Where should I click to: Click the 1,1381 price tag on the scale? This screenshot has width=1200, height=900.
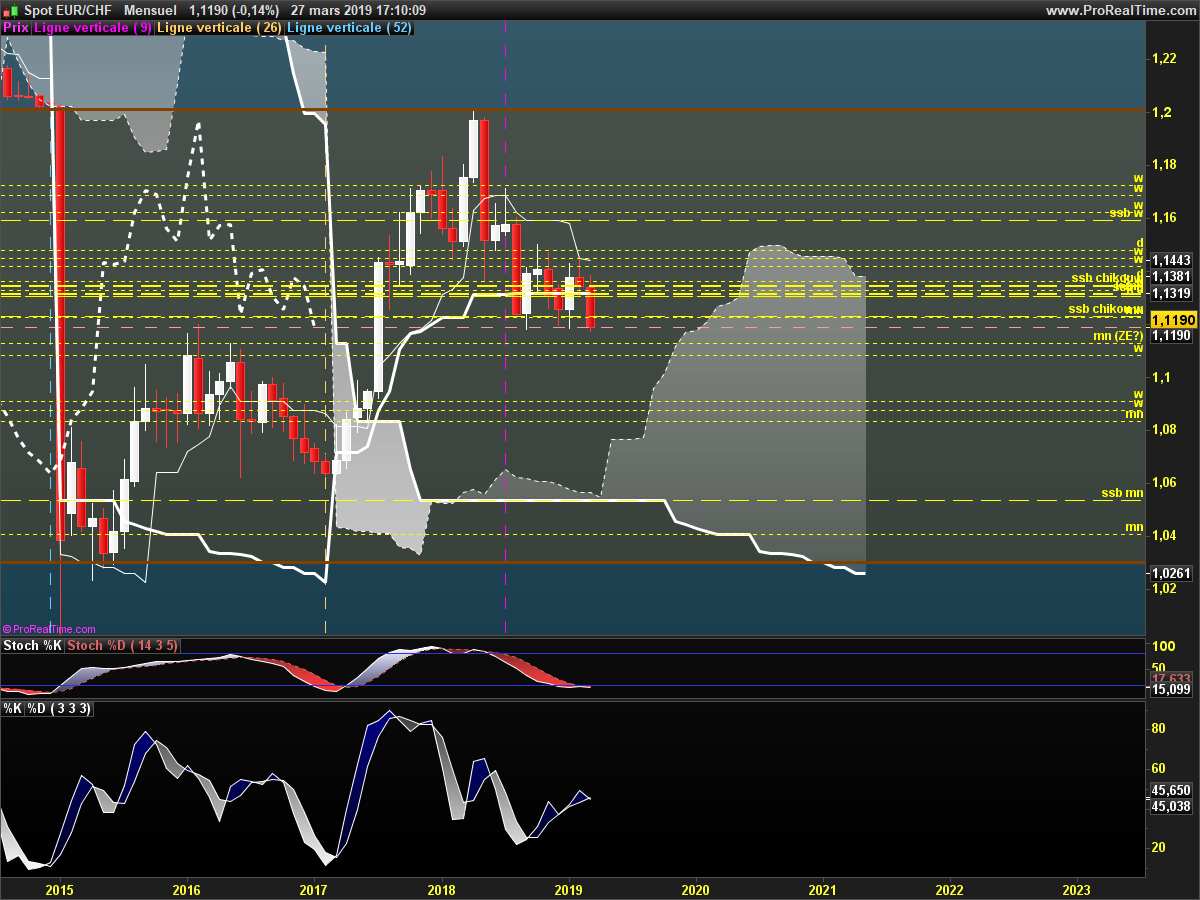1171,276
